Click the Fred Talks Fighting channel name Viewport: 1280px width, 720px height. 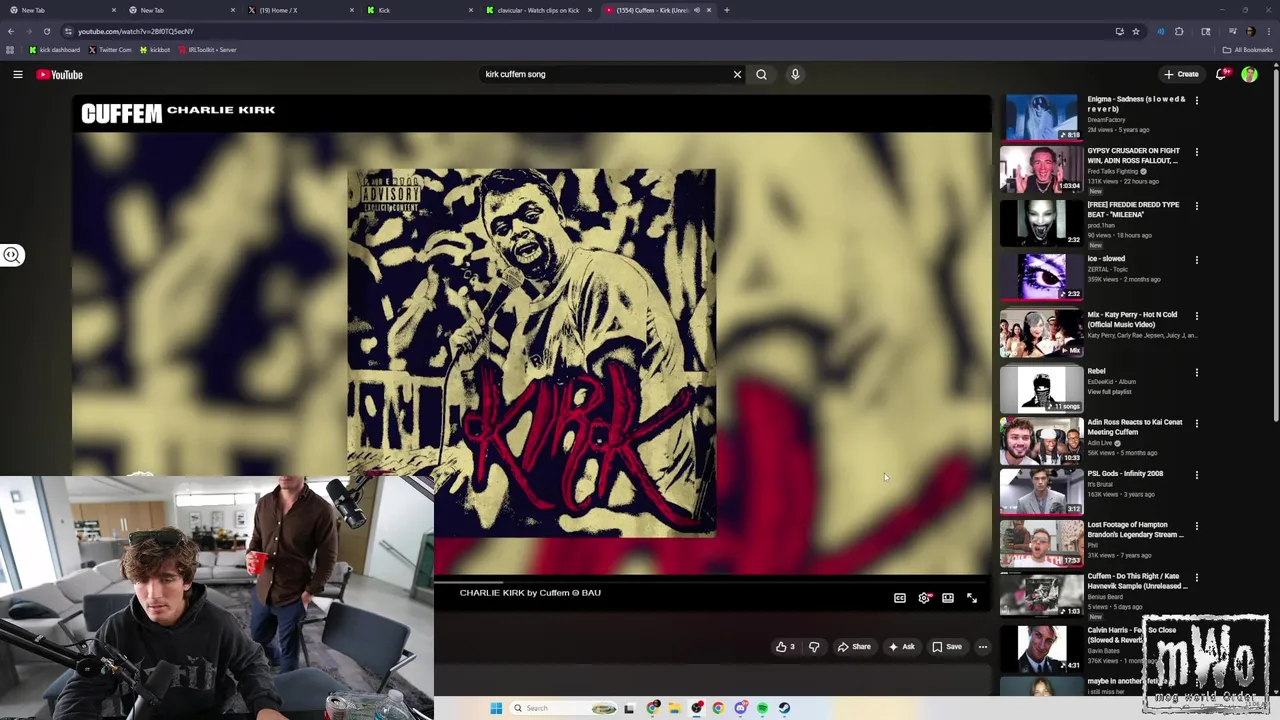coord(1113,171)
